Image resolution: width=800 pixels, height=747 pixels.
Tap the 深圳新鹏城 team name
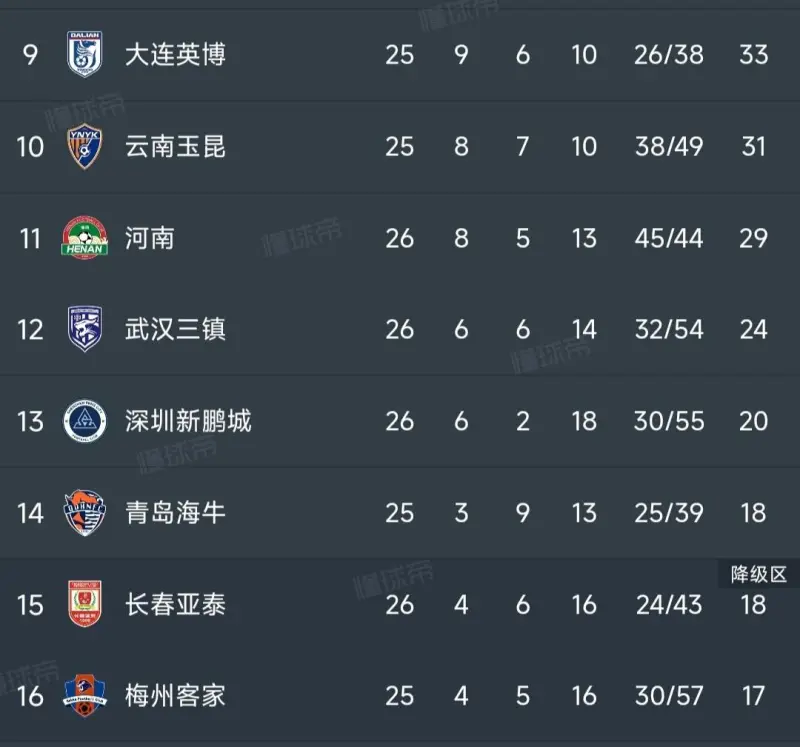click(188, 421)
